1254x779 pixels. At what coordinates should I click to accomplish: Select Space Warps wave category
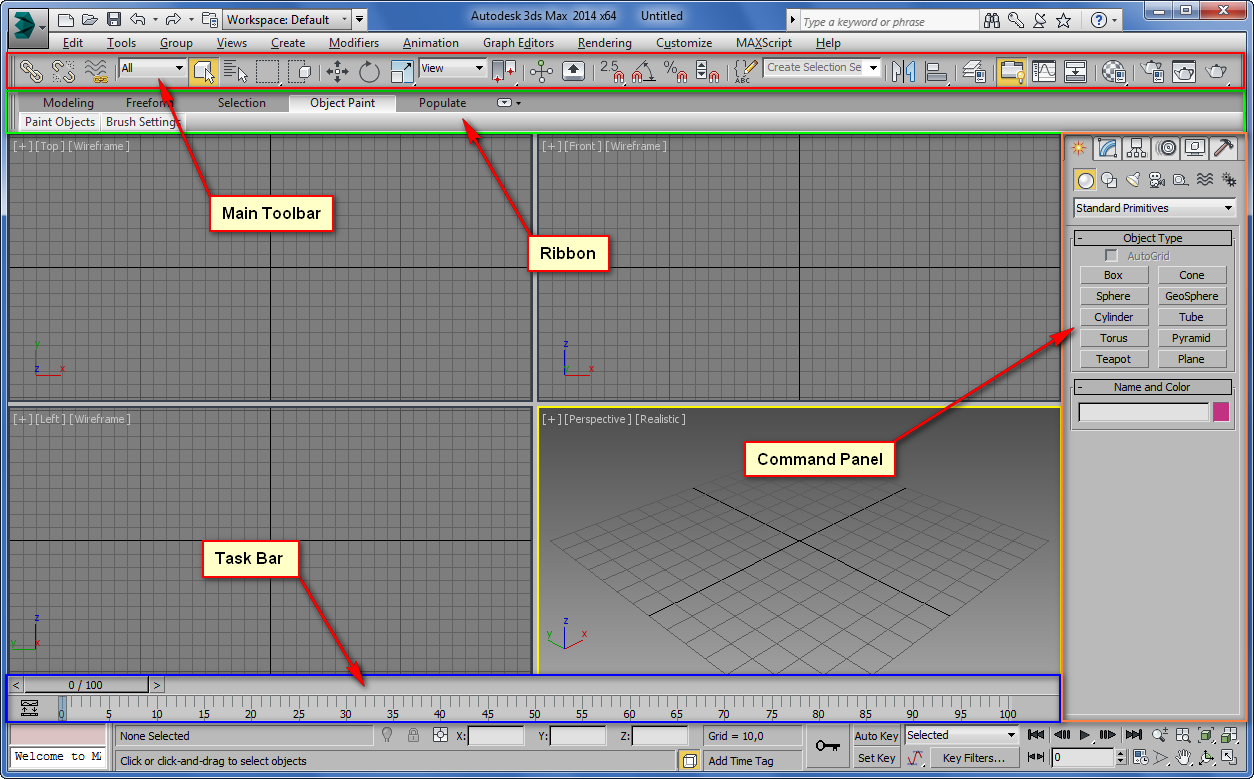point(1205,180)
